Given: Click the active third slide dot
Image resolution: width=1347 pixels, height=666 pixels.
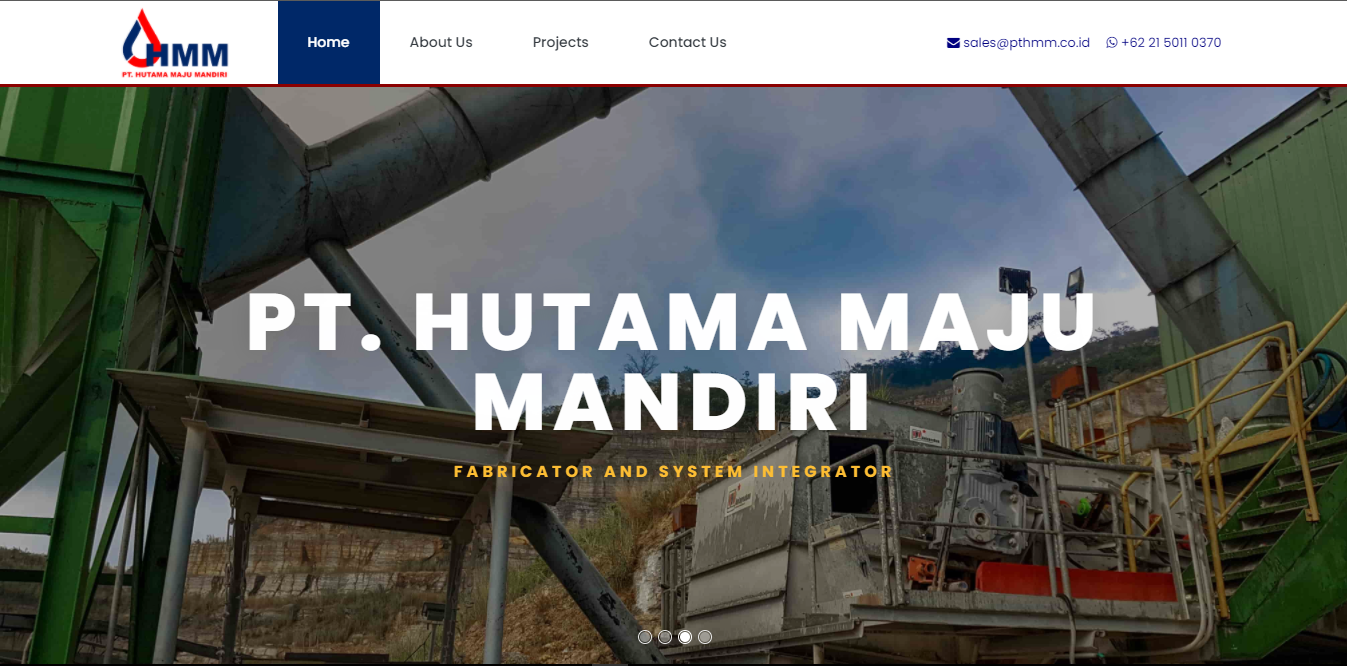Looking at the screenshot, I should pyautogui.click(x=685, y=637).
